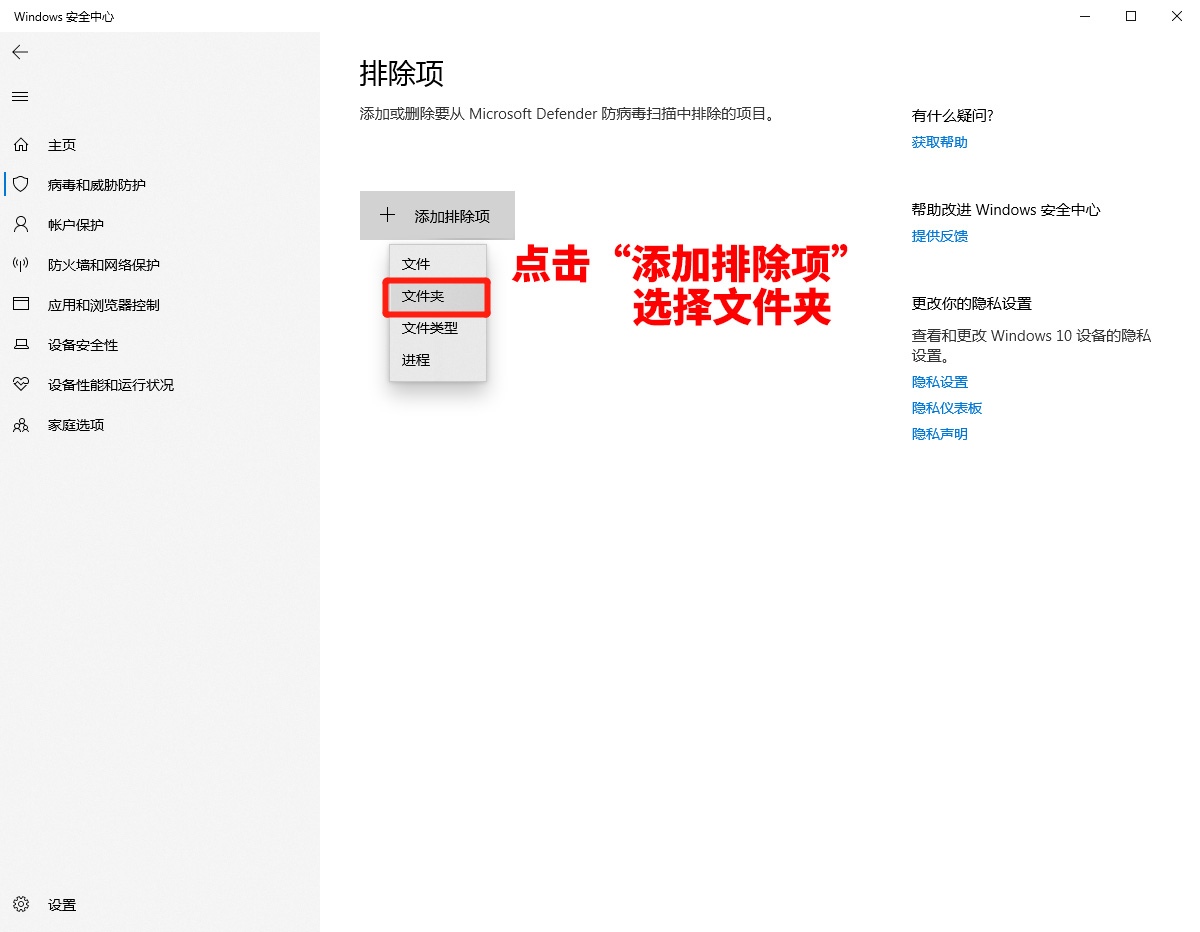The image size is (1200, 932).
Task: Click the 添加排除项 button
Action: (437, 215)
